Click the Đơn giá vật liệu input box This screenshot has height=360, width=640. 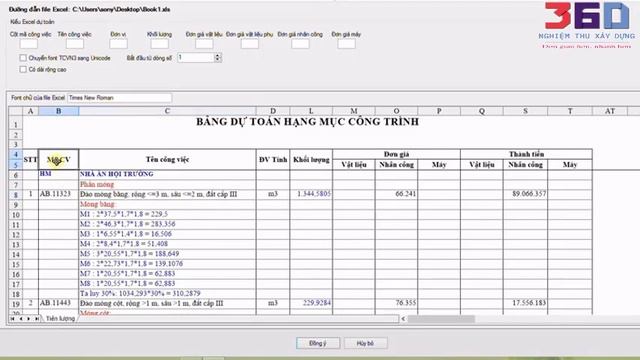[x=204, y=44]
